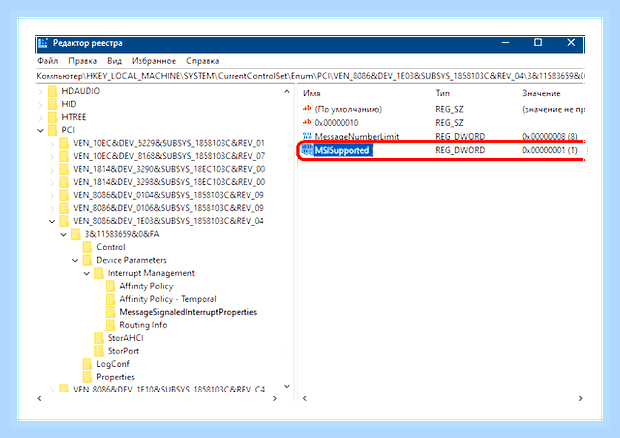Viewport: 620px width, 438px height.
Task: Click tree pane scroll left arrow
Action: click(40, 398)
